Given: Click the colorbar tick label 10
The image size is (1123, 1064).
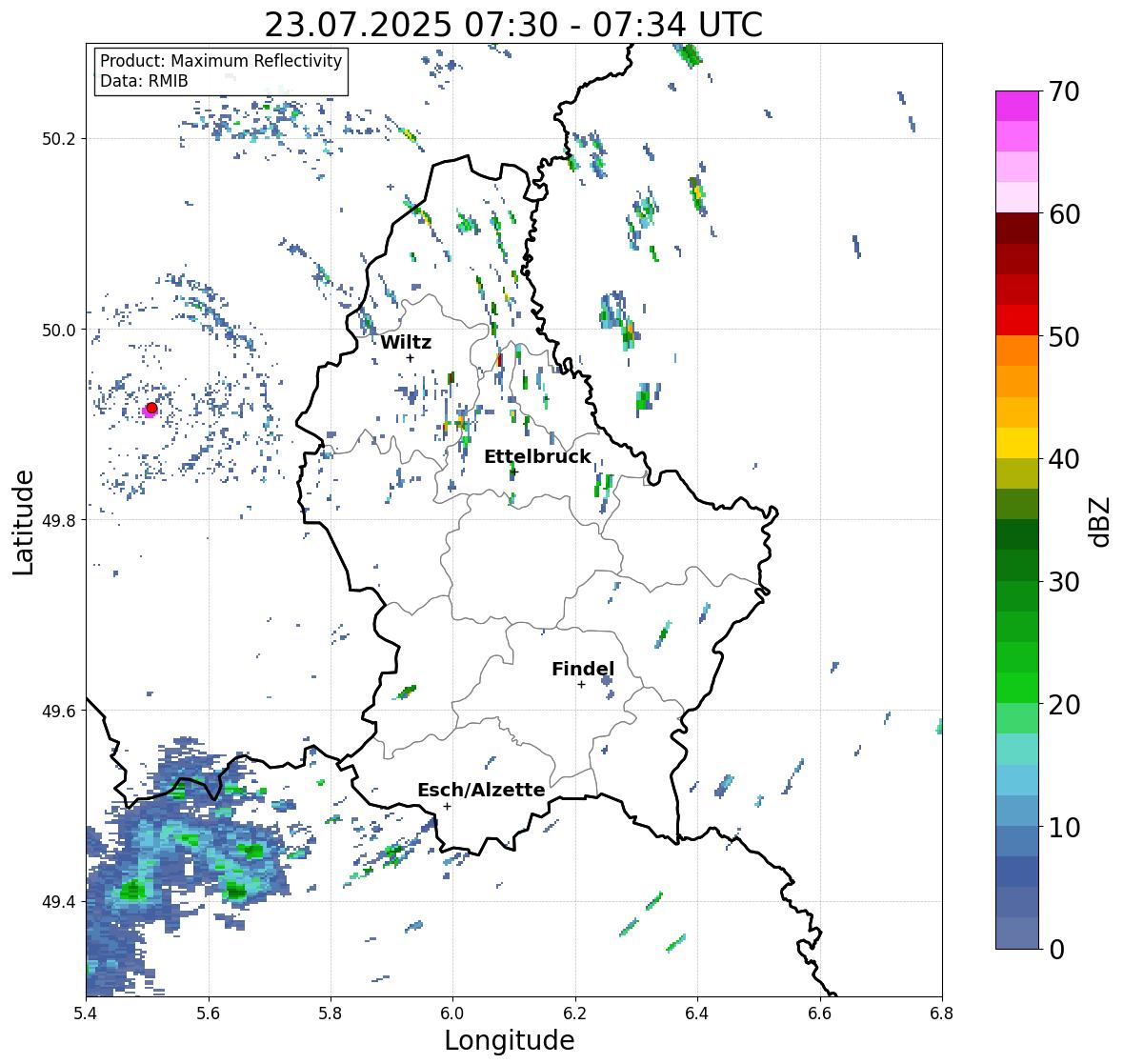Looking at the screenshot, I should [x=1064, y=827].
